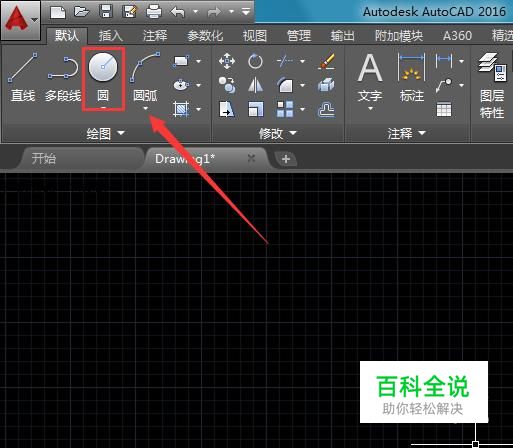Viewport: 513px width, 448px height.
Task: Expand the Trim tool dropdown arrow
Action: click(x=303, y=61)
